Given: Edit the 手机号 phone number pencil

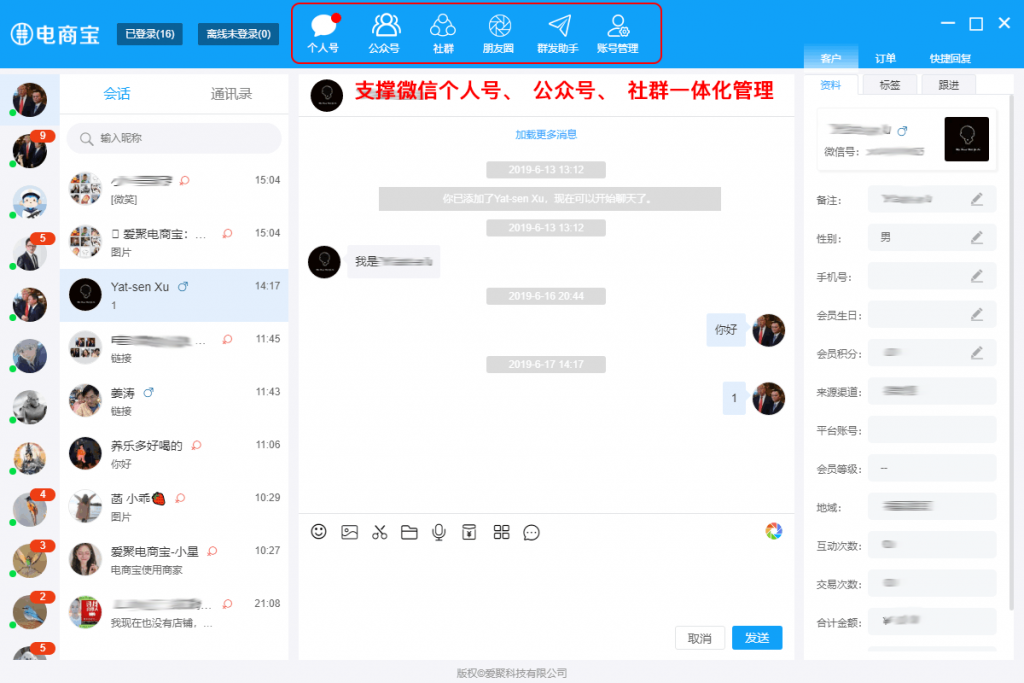Looking at the screenshot, I should pyautogui.click(x=976, y=276).
